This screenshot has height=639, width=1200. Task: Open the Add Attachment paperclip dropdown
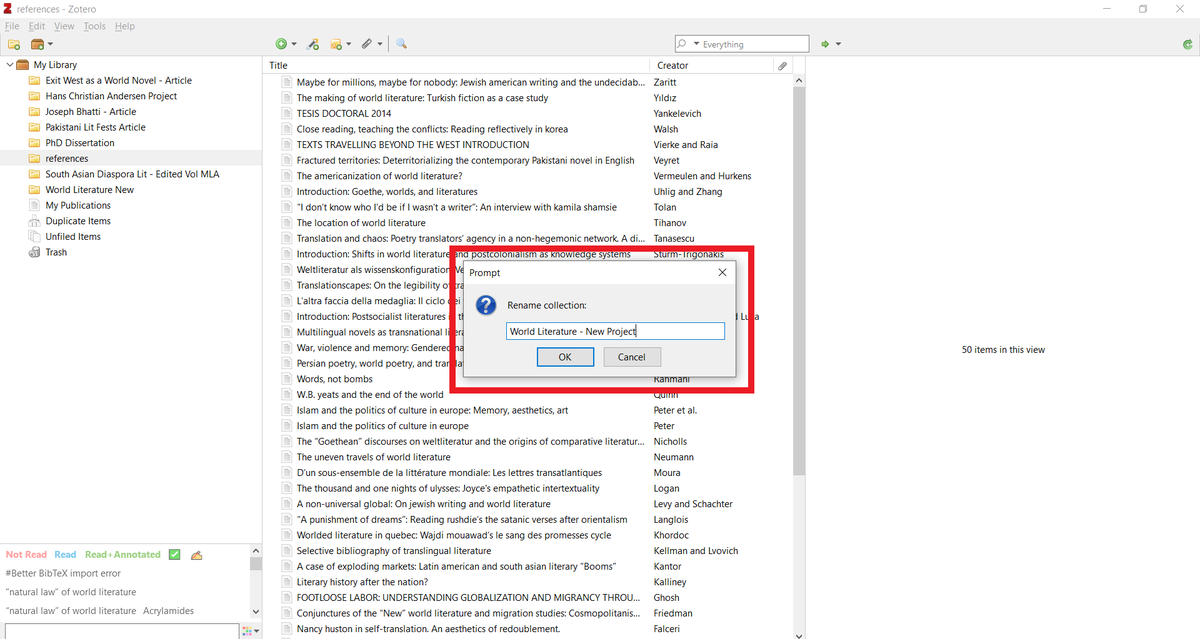click(372, 44)
